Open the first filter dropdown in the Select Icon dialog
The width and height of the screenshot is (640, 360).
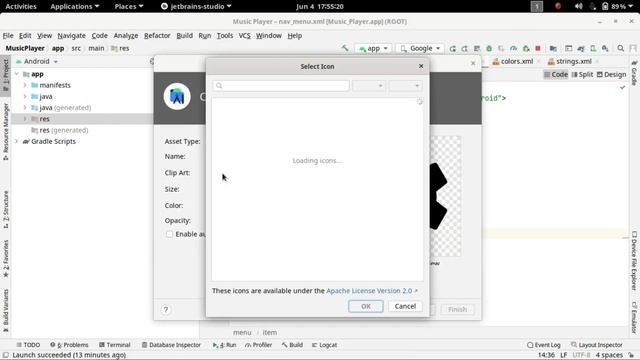(x=369, y=86)
